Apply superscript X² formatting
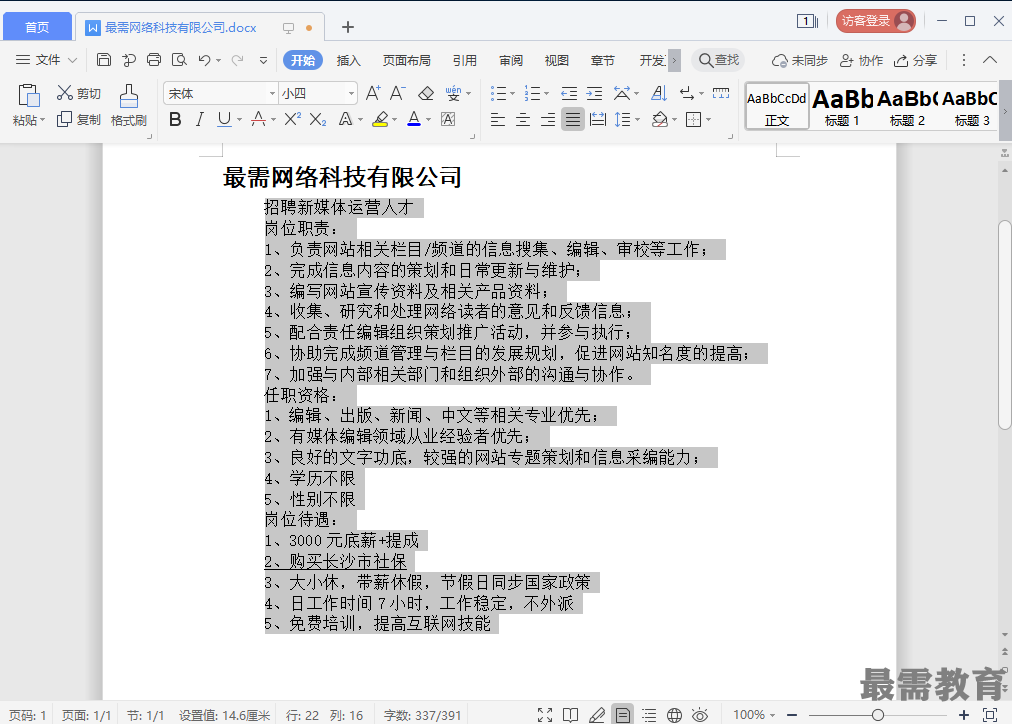This screenshot has width=1012, height=724. click(292, 119)
